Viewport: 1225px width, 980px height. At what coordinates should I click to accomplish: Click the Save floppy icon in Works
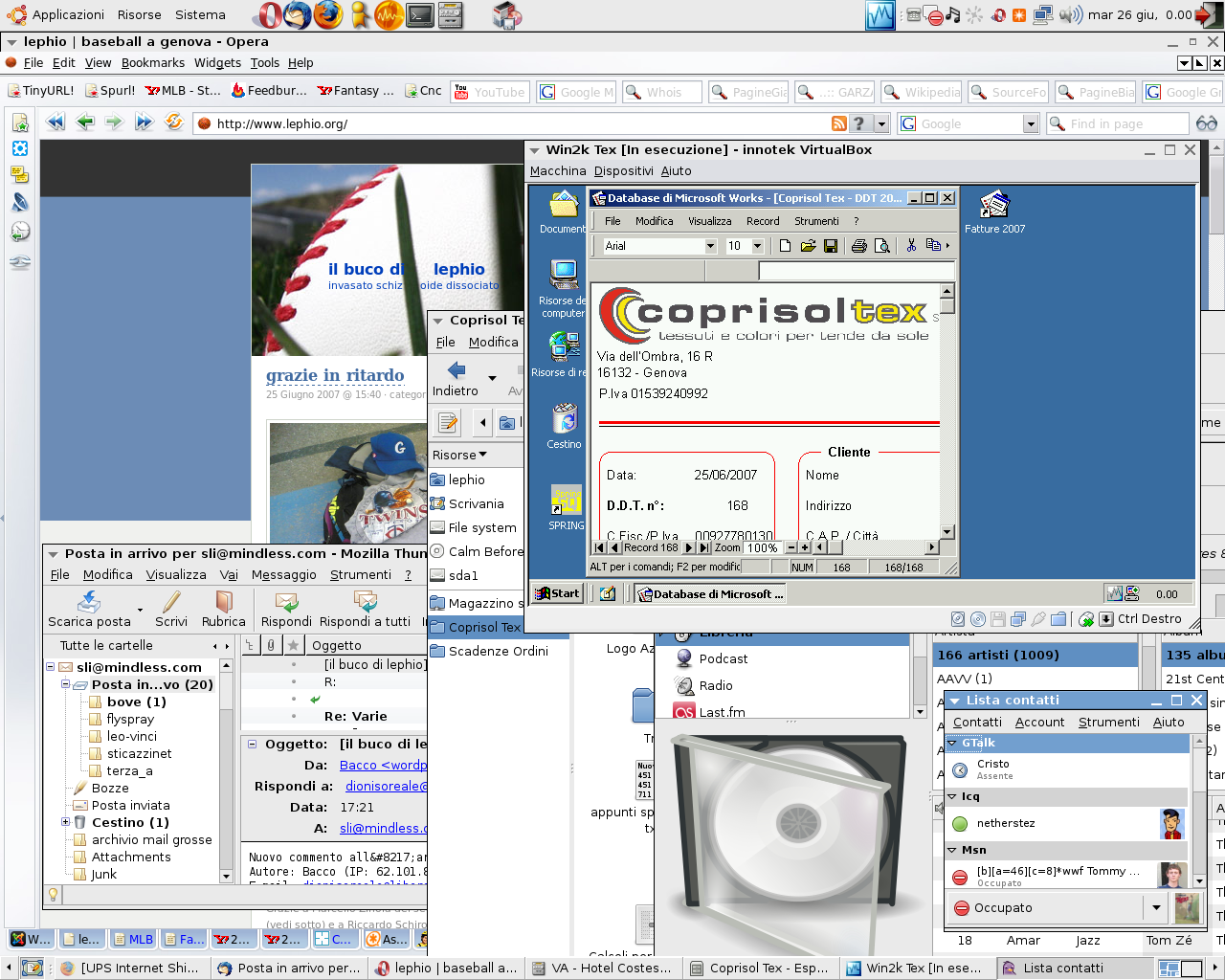tap(831, 246)
